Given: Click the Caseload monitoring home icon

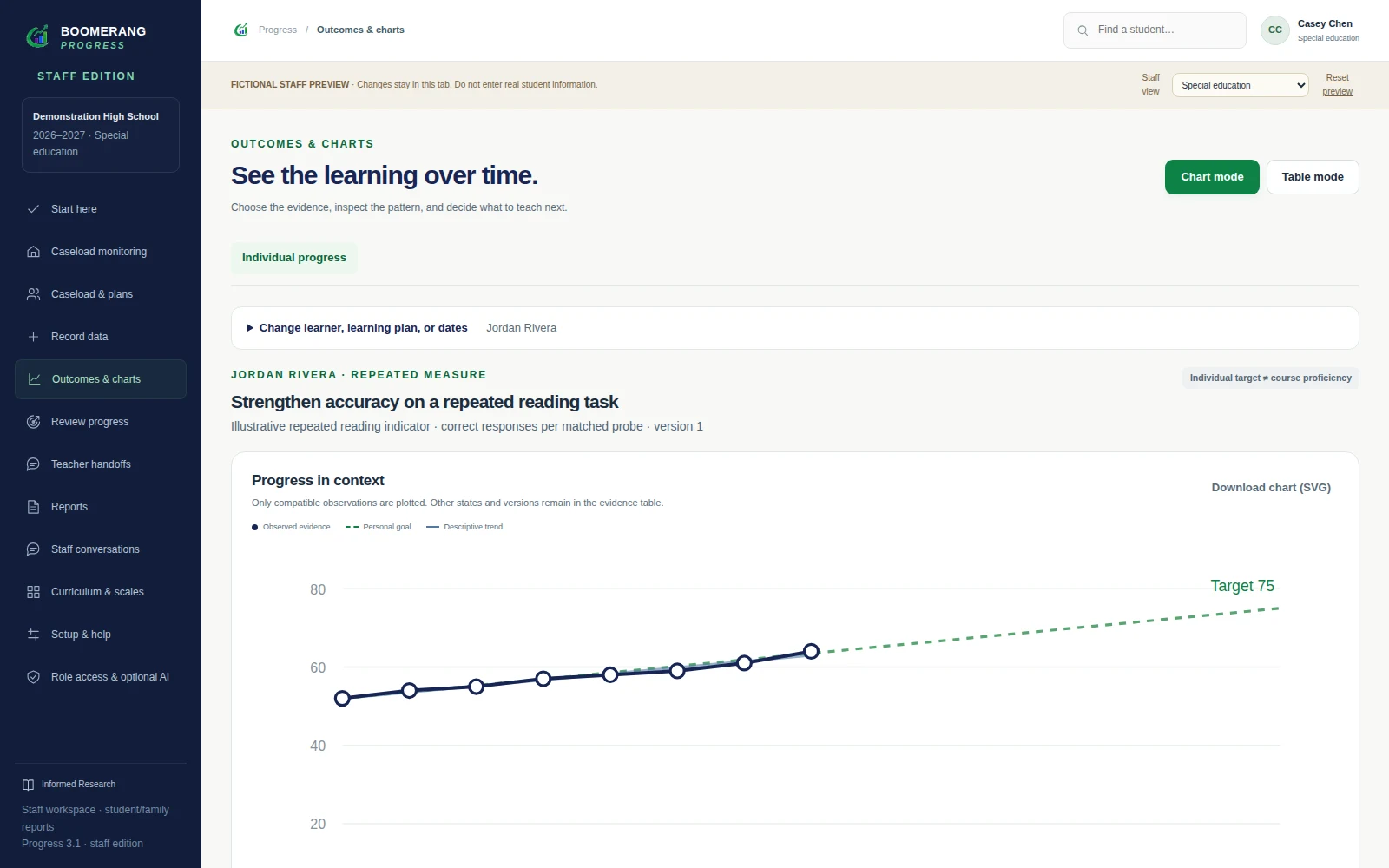Looking at the screenshot, I should click(x=33, y=252).
